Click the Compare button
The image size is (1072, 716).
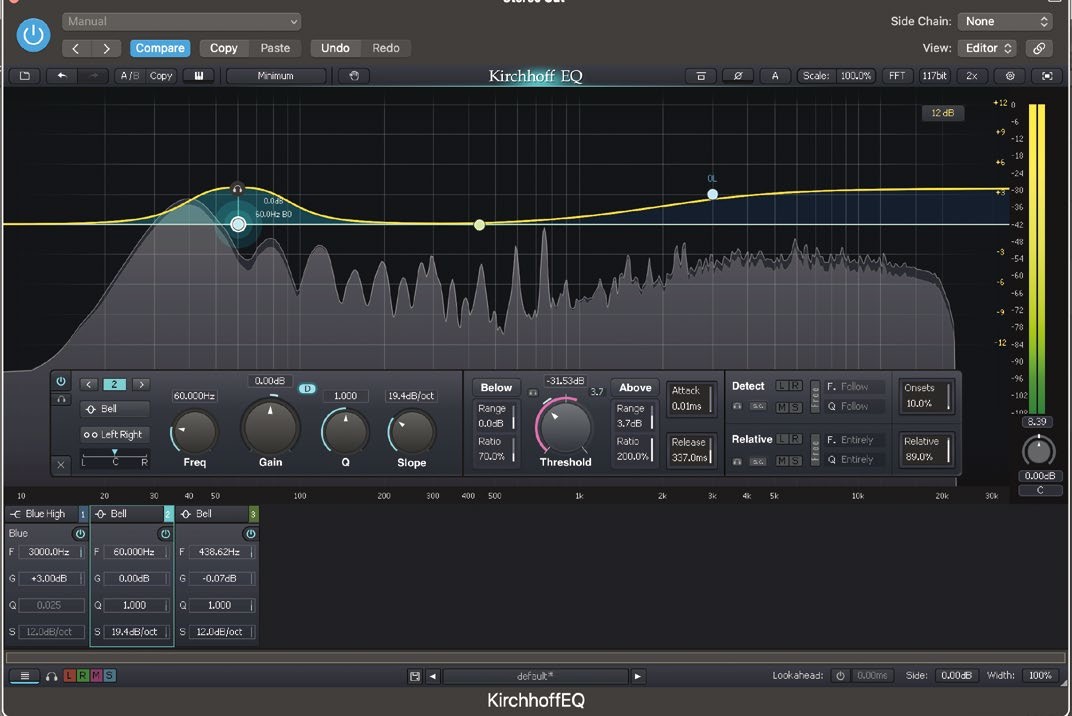pos(160,48)
